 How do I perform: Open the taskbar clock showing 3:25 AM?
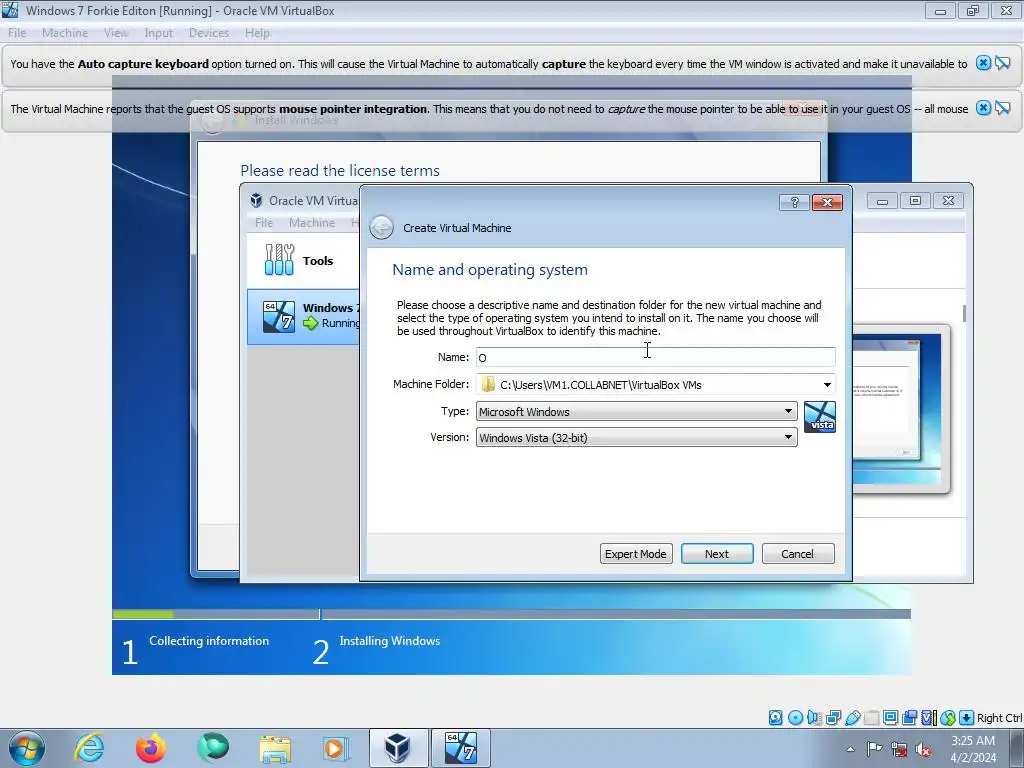click(973, 749)
